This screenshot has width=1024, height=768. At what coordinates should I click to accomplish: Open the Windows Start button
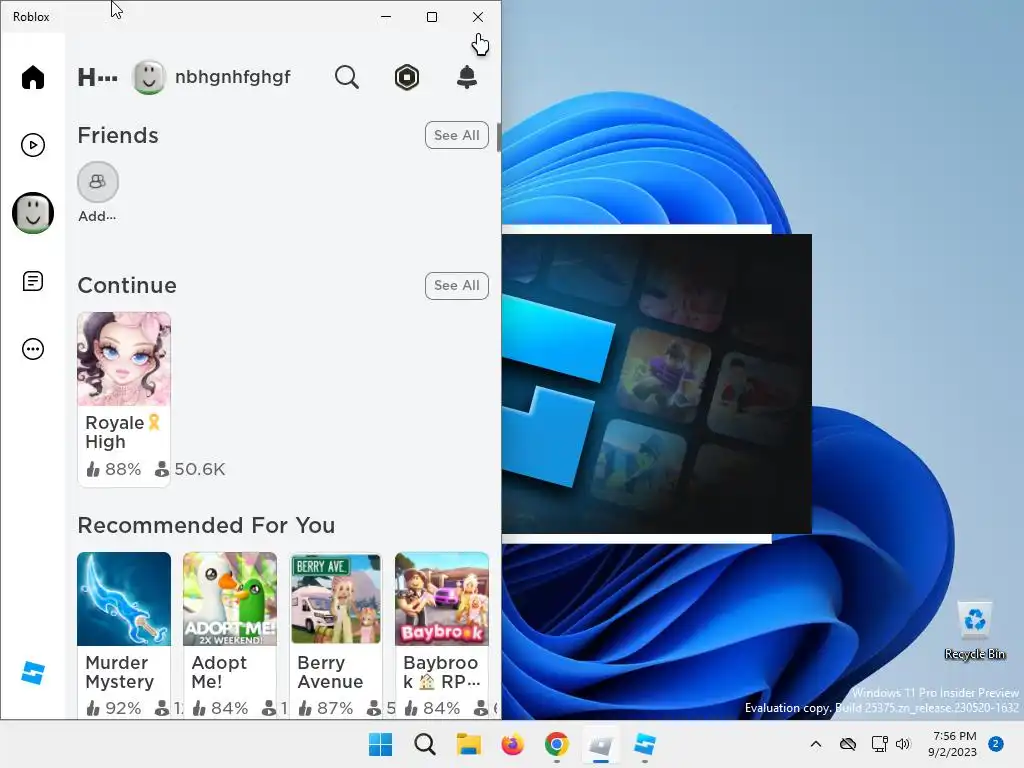coord(380,744)
